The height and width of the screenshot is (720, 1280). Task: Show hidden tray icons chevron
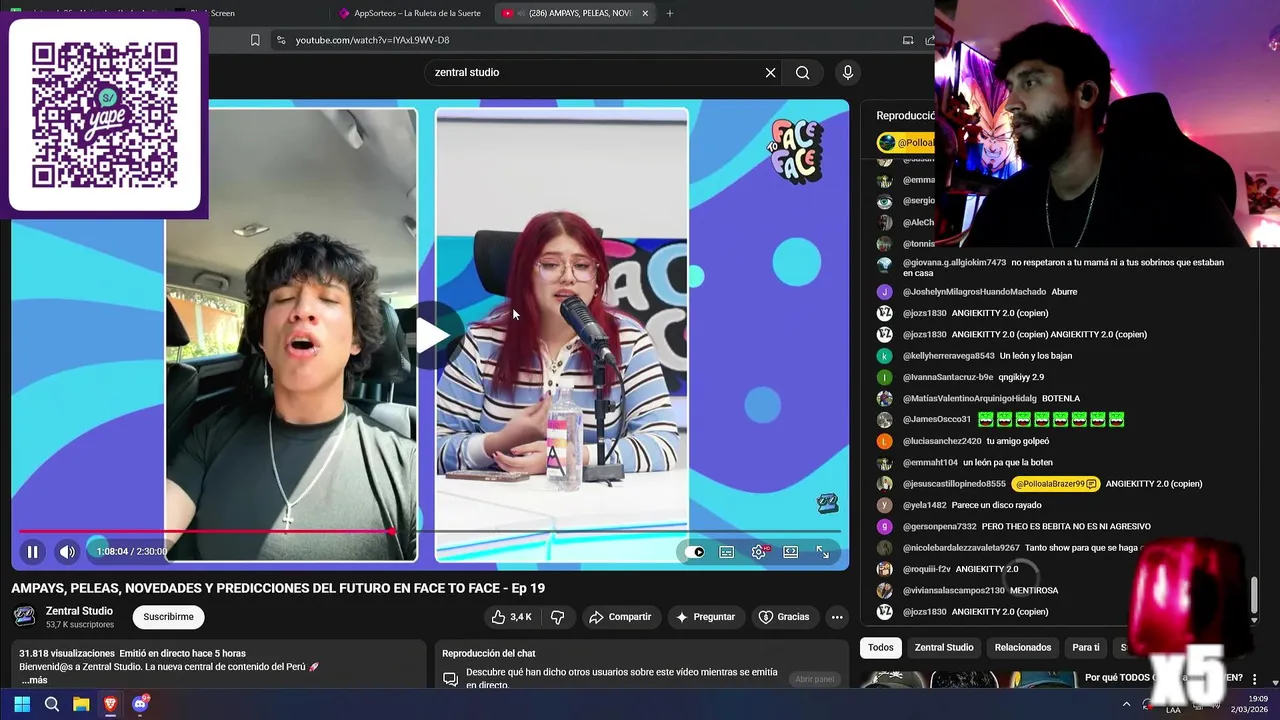point(1127,704)
